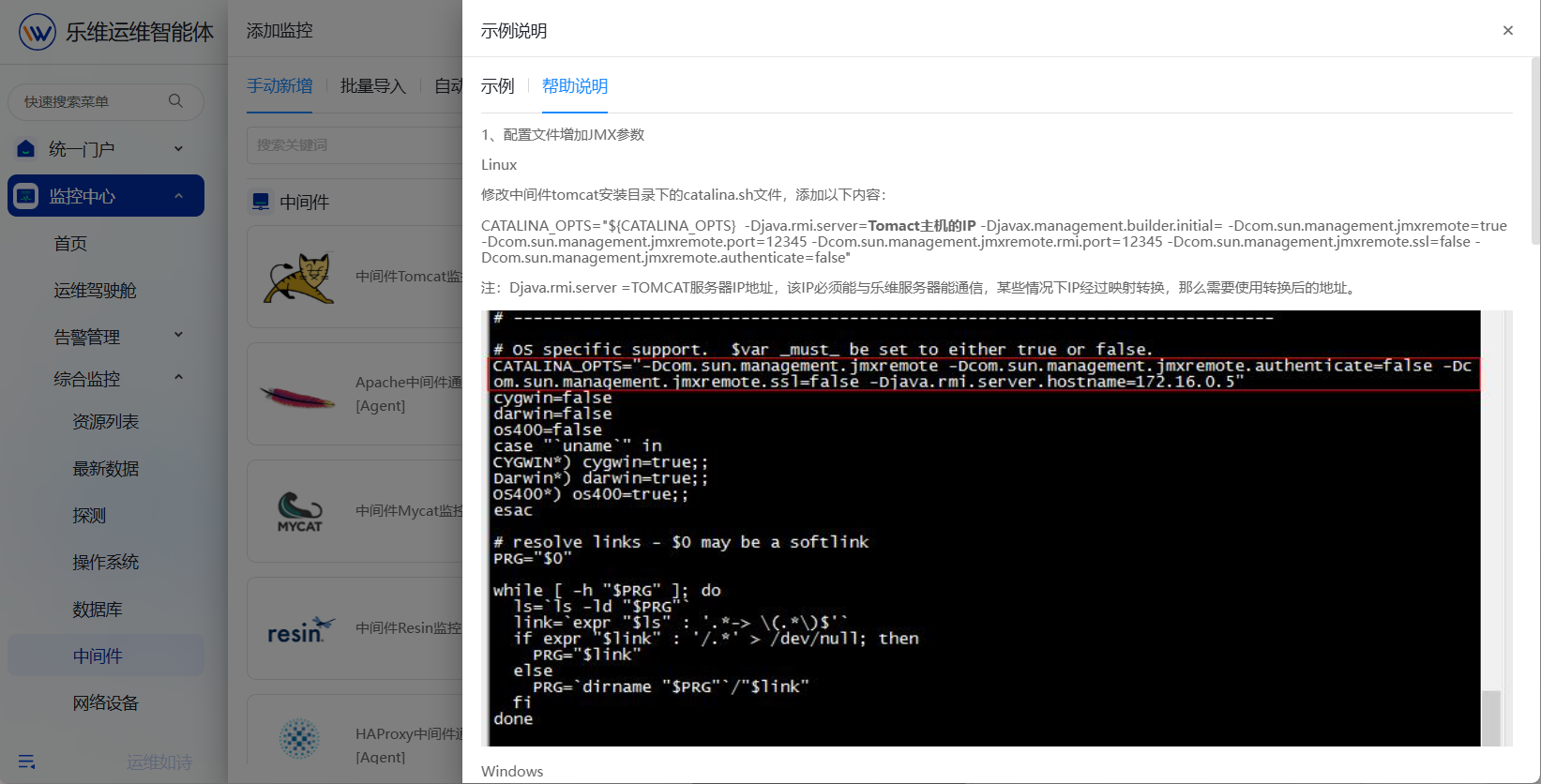Click the highlighted CATALINA_OPTS line in terminal image
The image size is (1541, 784).
[x=984, y=373]
